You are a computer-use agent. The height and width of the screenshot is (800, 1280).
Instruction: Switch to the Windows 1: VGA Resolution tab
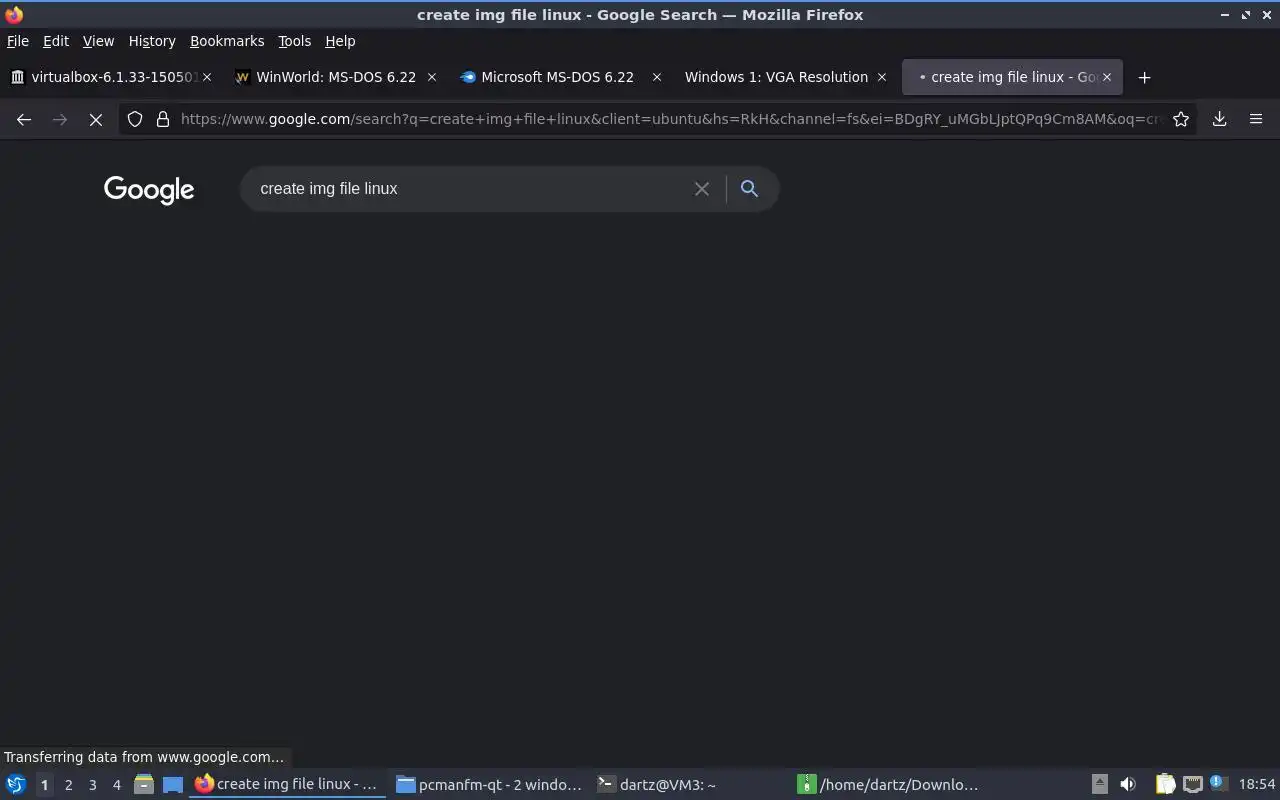[785, 77]
